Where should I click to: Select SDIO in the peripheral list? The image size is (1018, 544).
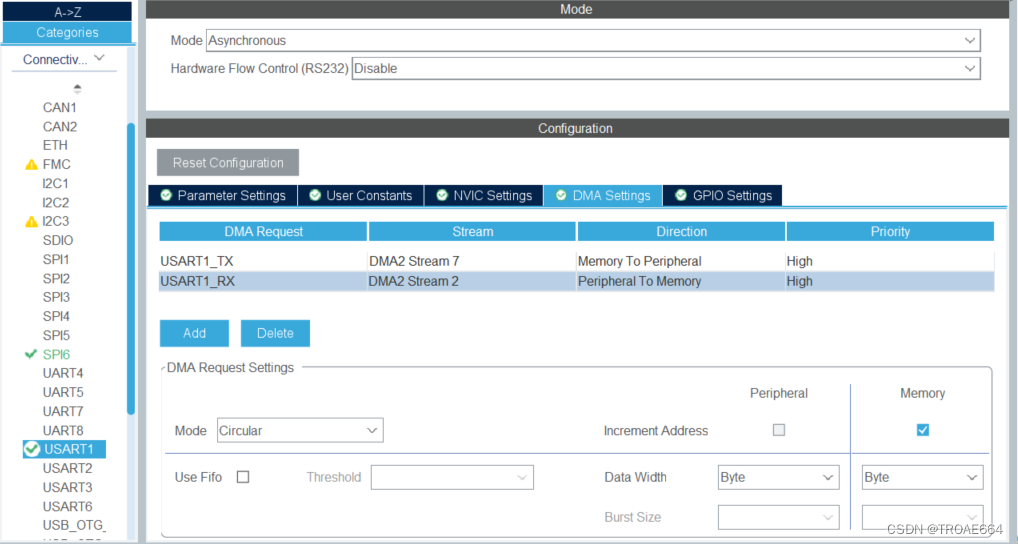coord(58,240)
